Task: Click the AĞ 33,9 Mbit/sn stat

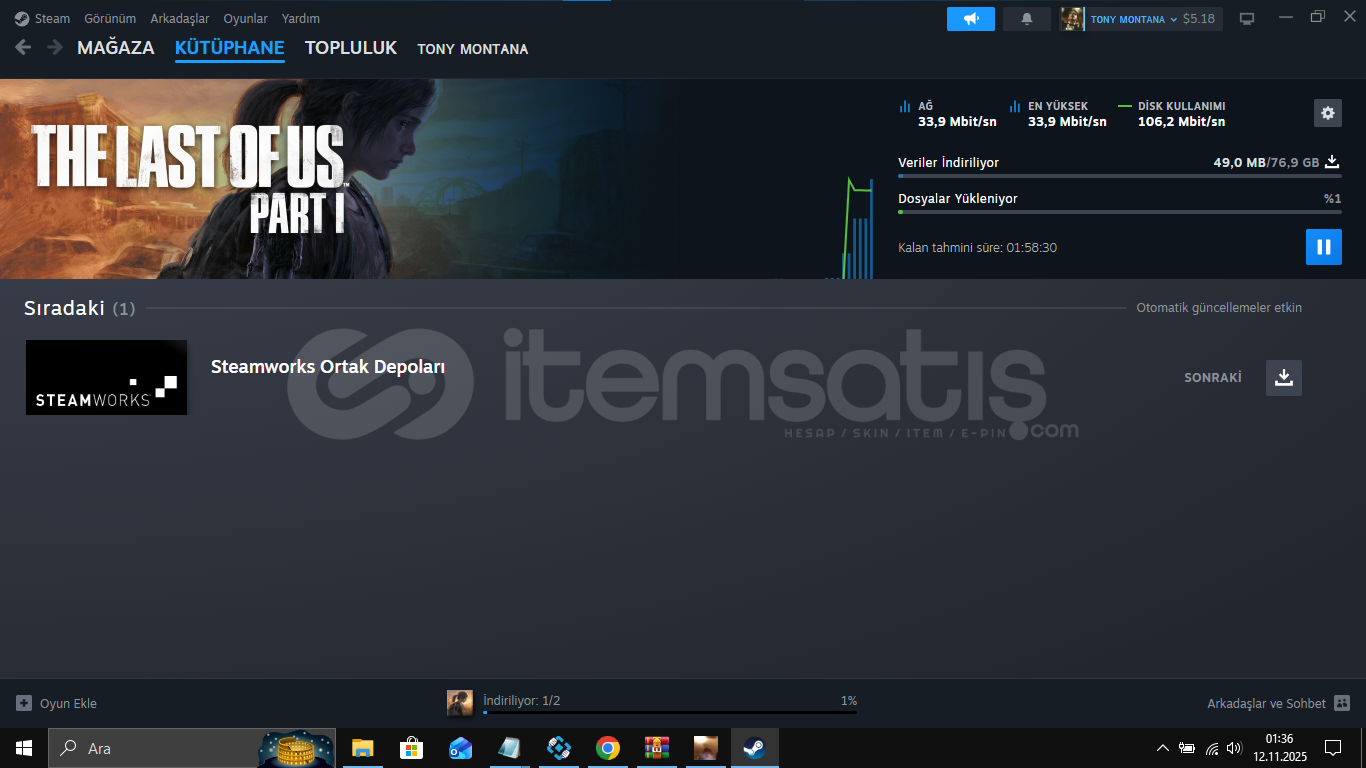Action: [948, 114]
